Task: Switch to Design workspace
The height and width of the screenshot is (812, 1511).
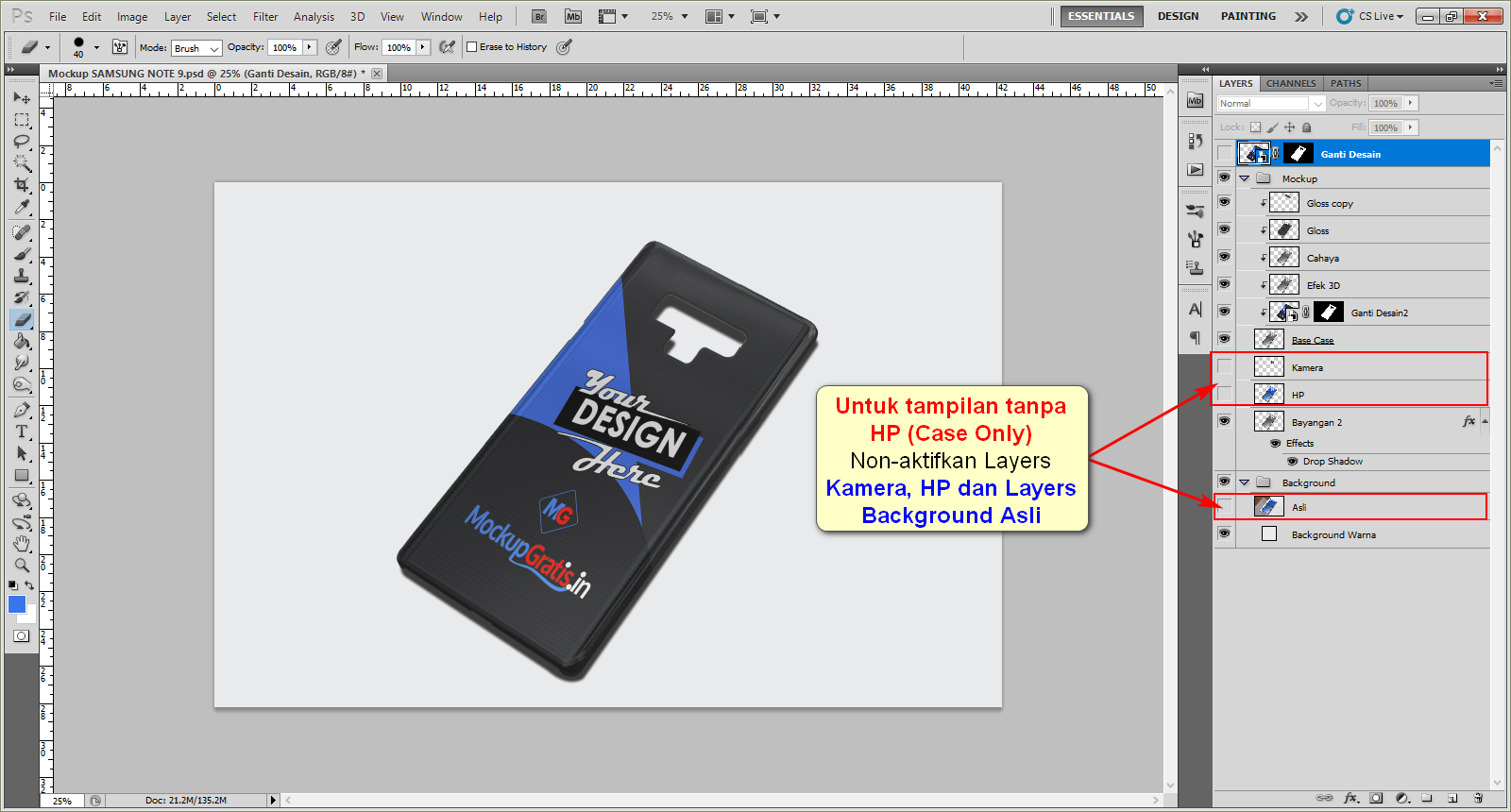Action: coord(1179,16)
